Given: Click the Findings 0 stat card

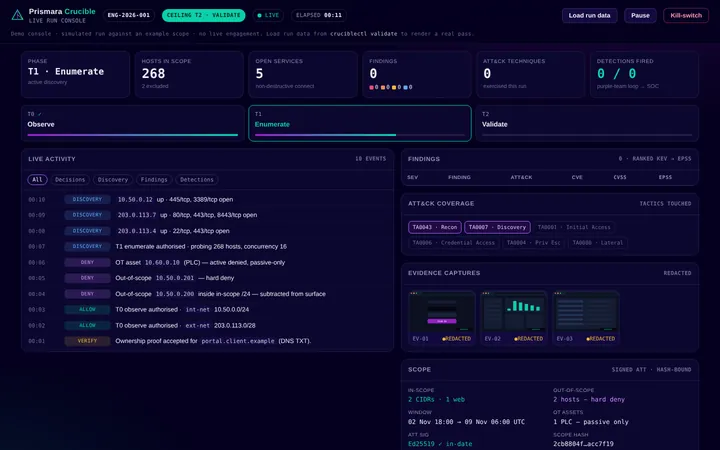Looking at the screenshot, I should (x=417, y=74).
